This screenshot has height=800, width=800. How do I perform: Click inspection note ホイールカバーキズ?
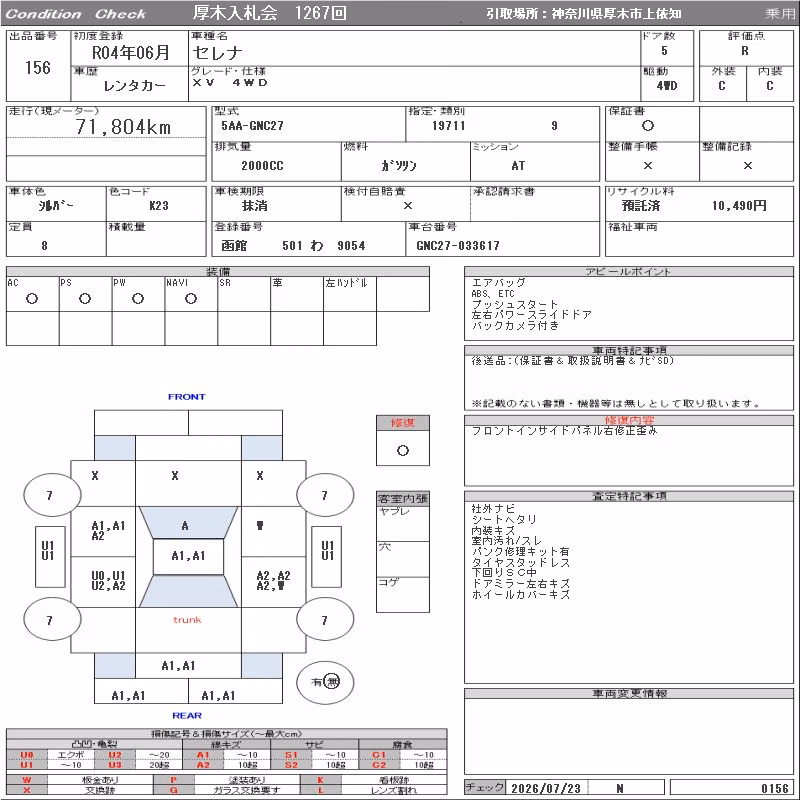[520, 594]
